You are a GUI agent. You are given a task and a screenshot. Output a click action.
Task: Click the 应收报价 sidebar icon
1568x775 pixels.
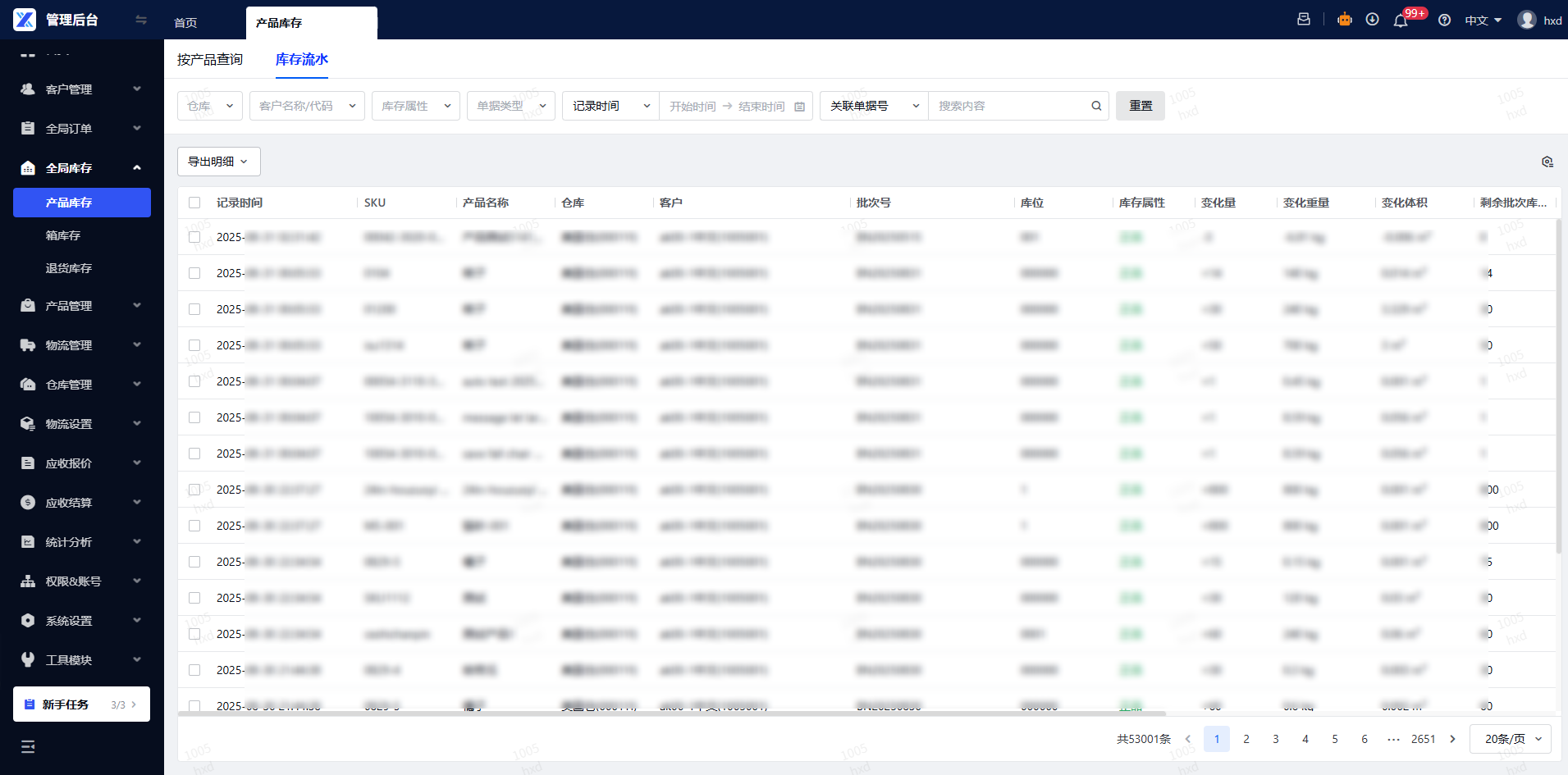click(x=28, y=463)
